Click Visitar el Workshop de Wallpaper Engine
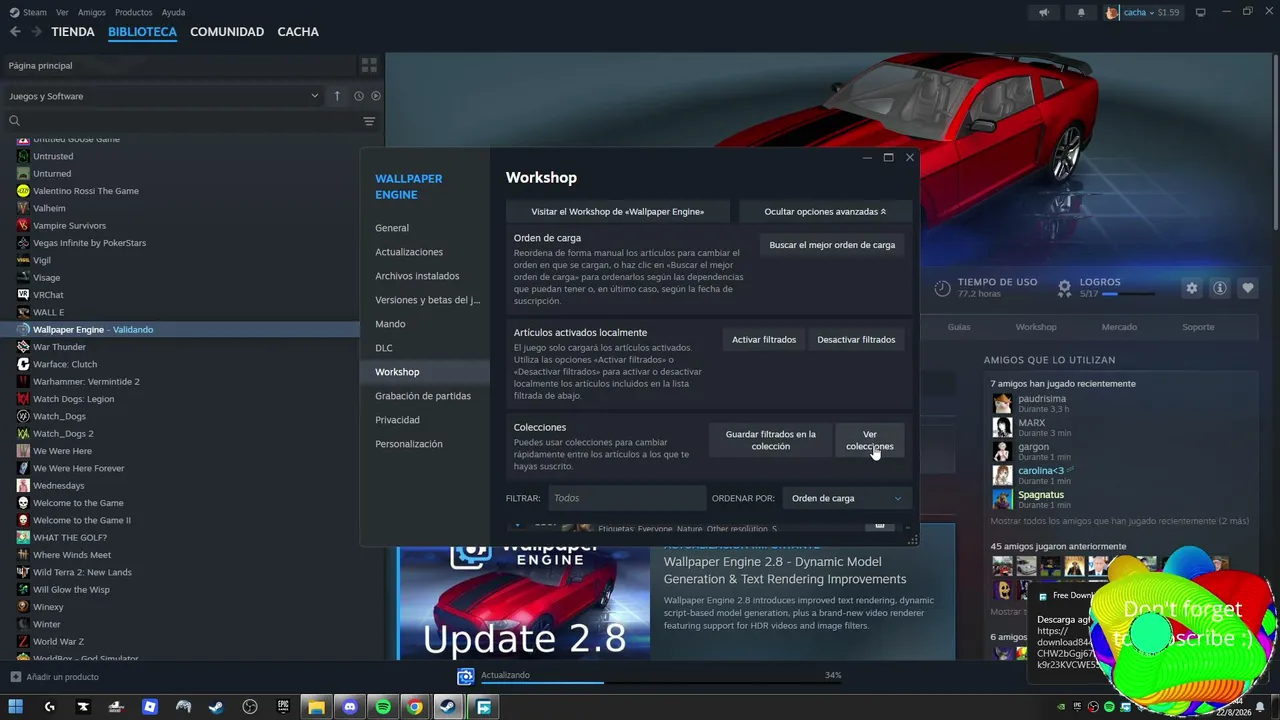Screen dimensions: 1280x720 pyautogui.click(x=617, y=212)
